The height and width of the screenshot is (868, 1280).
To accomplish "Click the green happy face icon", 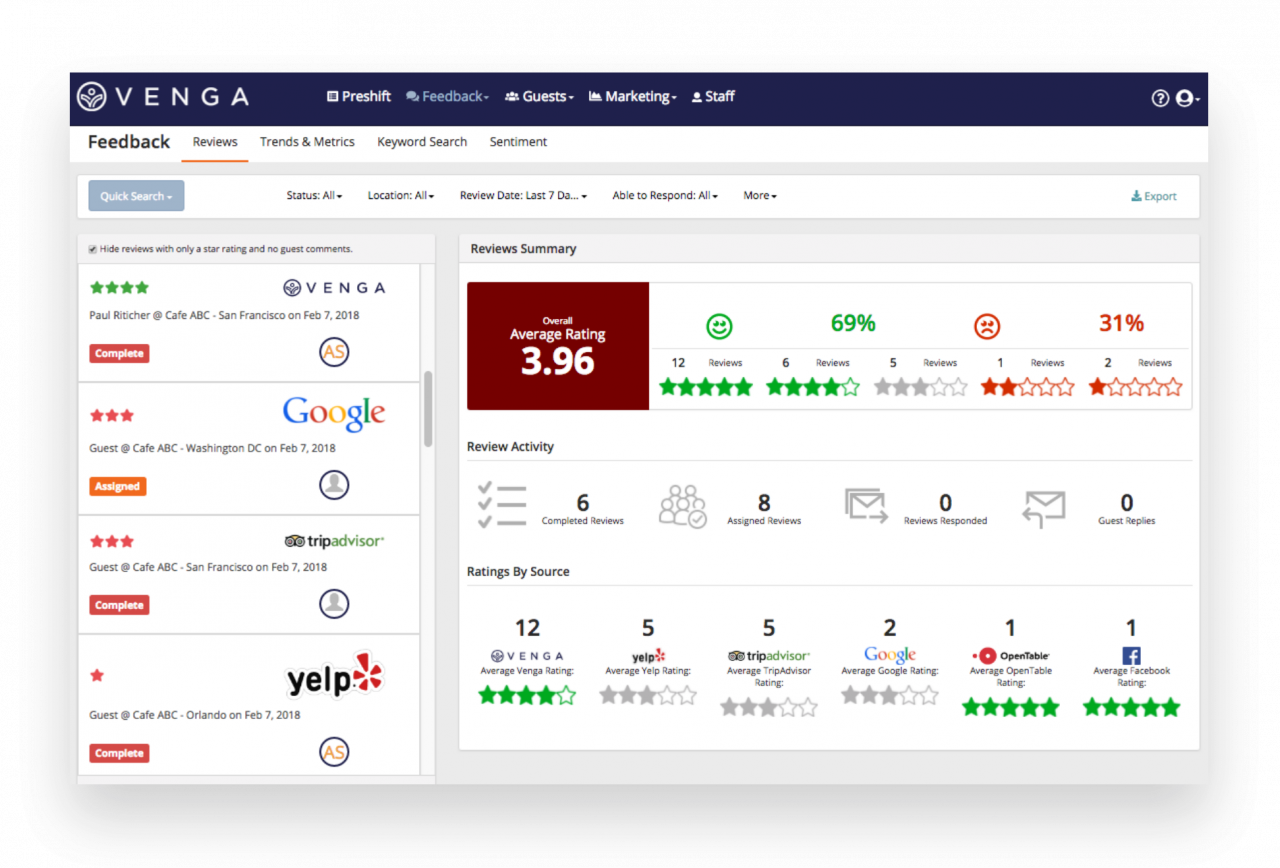I will click(719, 326).
